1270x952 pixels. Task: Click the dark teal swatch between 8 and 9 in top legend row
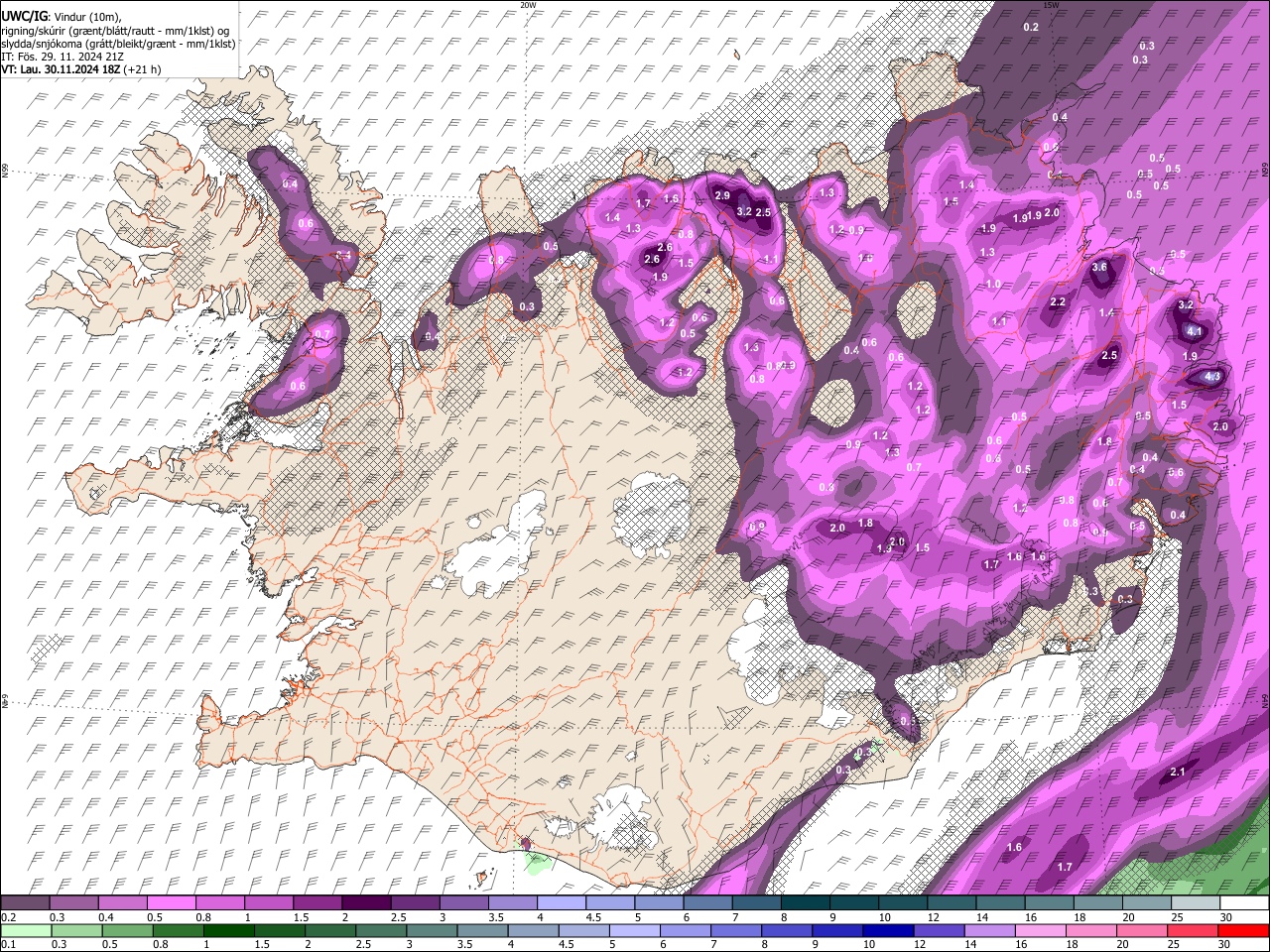(x=804, y=903)
